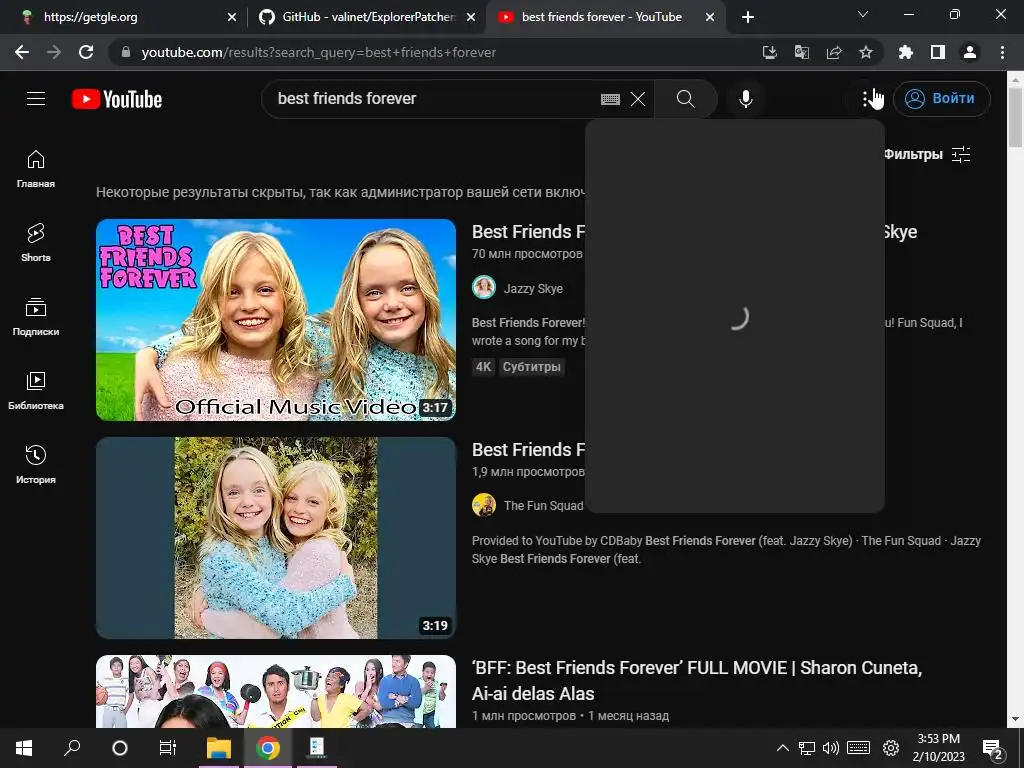Toggle the browser side panel
This screenshot has height=768, width=1024.
coord(938,52)
